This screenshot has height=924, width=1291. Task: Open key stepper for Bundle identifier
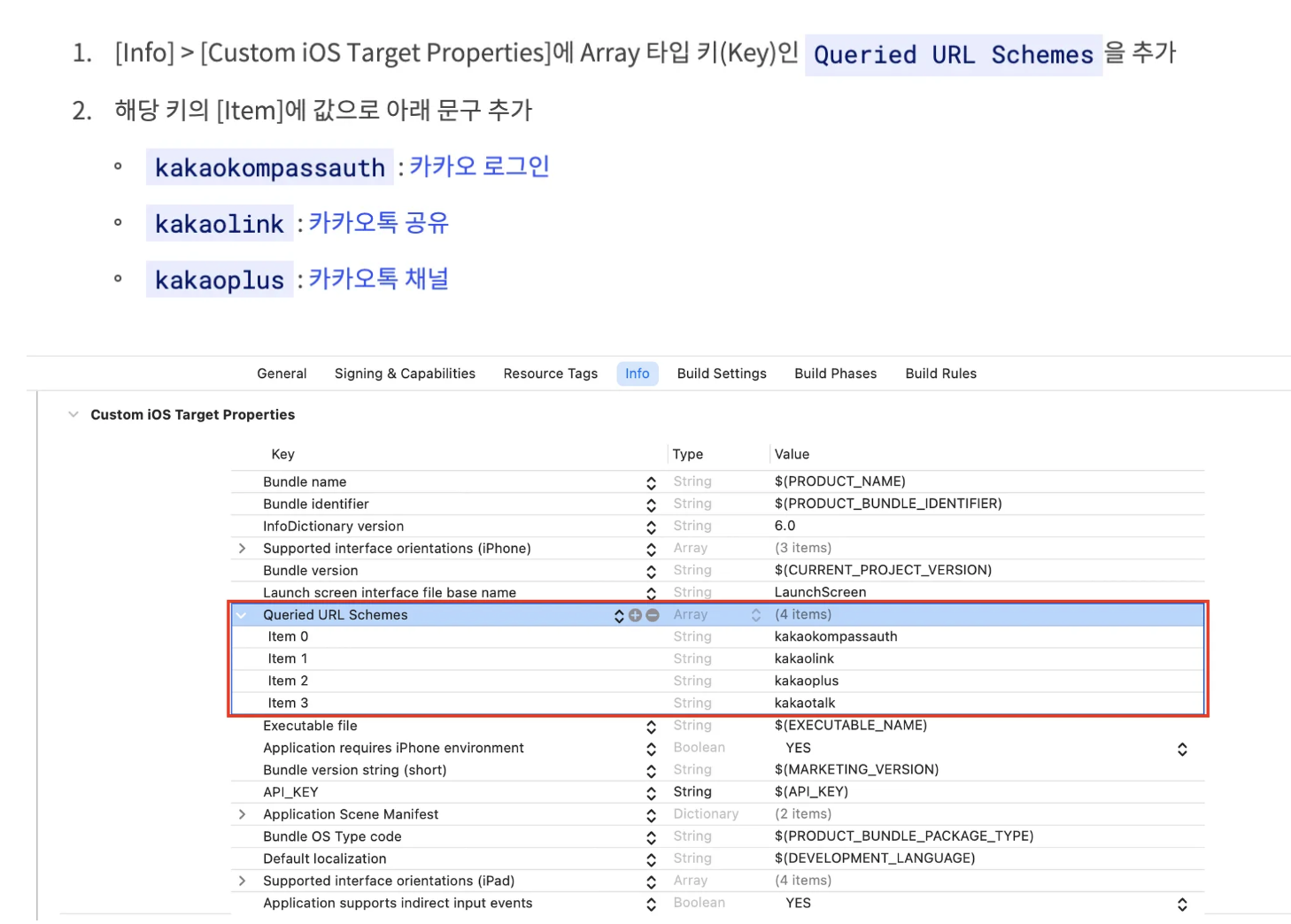pyautogui.click(x=651, y=504)
